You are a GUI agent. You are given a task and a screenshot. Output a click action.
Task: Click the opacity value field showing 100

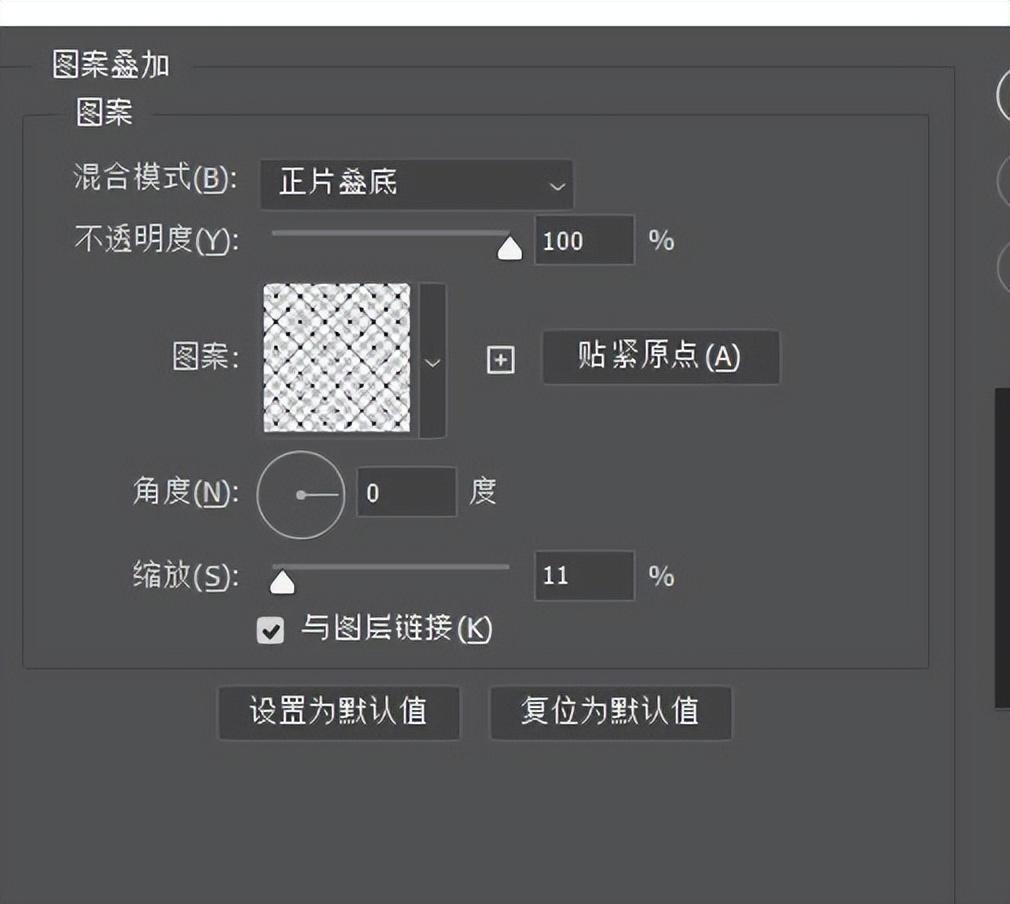[x=584, y=241]
